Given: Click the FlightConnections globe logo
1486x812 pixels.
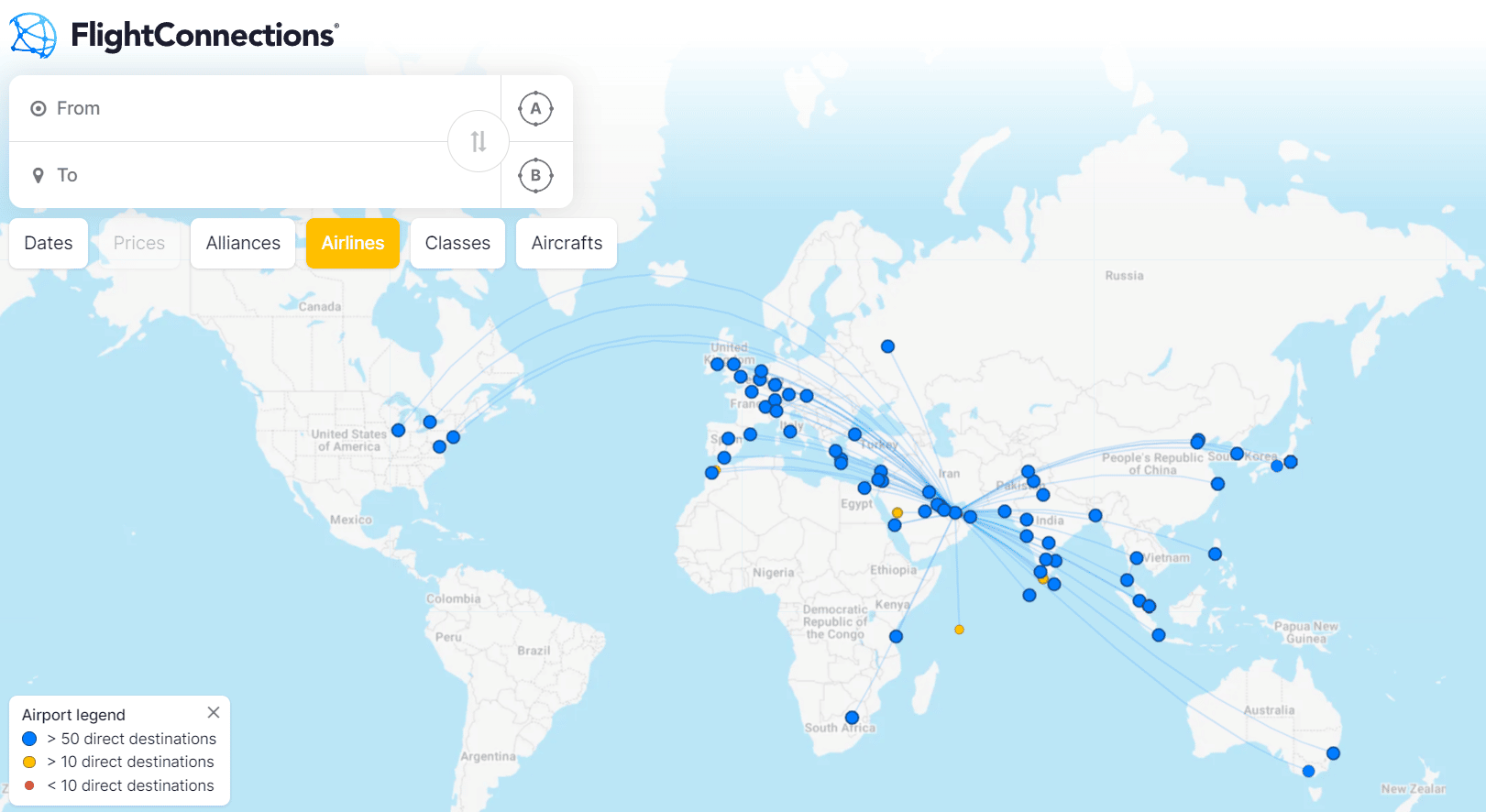Looking at the screenshot, I should point(33,36).
